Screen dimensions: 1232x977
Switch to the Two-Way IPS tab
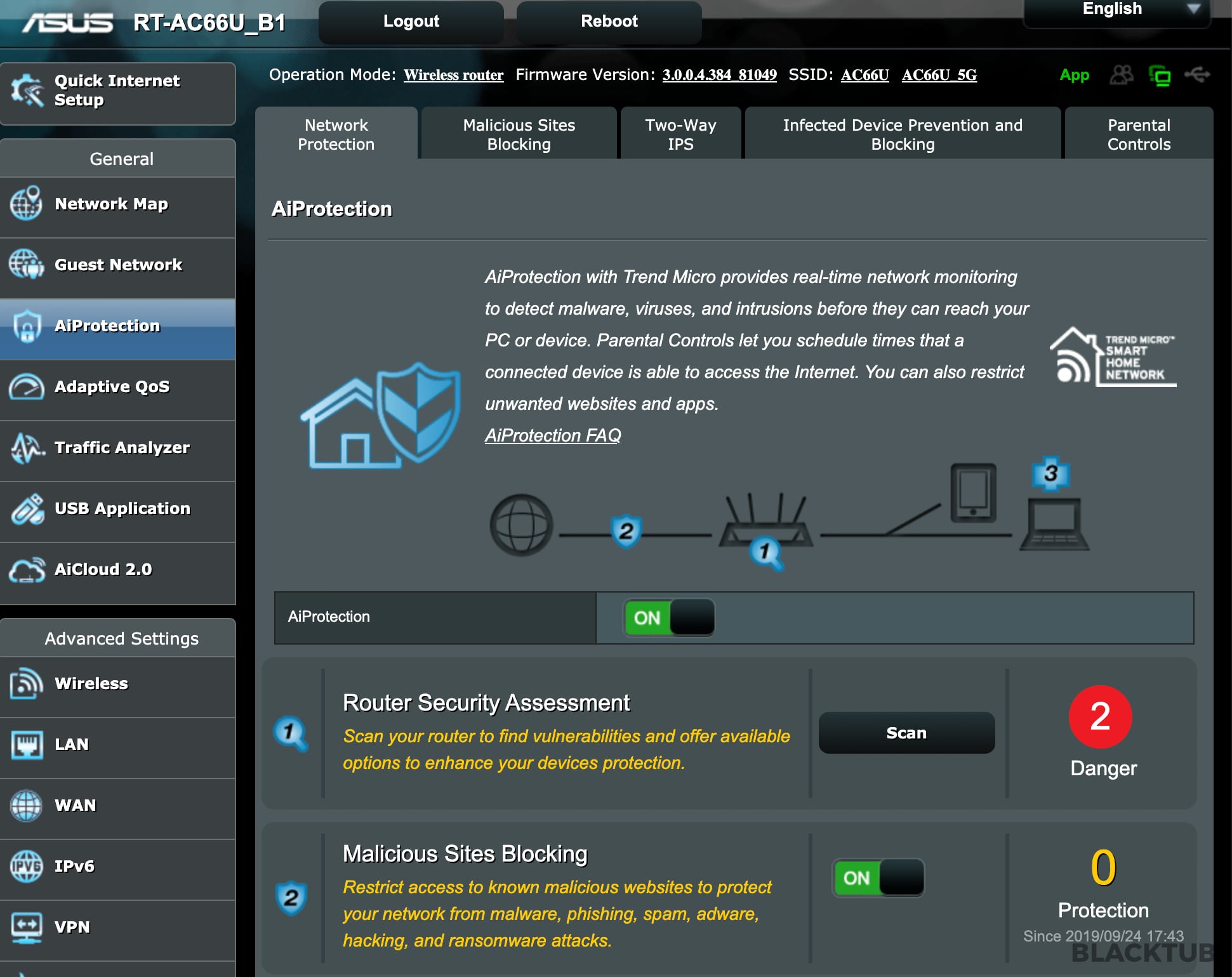pos(680,134)
